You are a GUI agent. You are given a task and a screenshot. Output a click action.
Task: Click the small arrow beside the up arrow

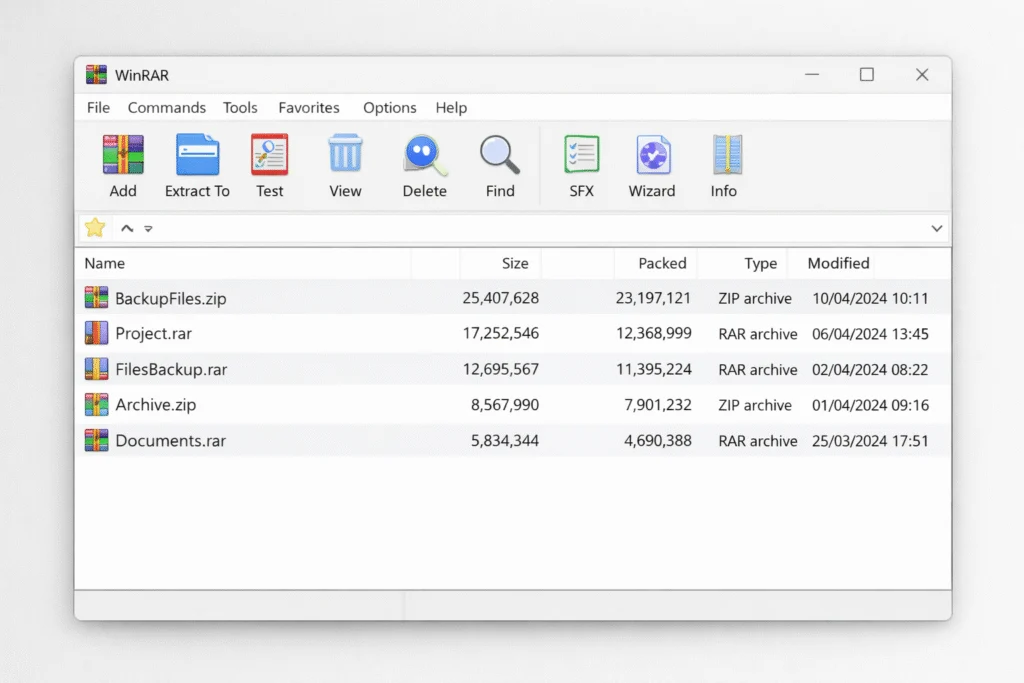148,229
